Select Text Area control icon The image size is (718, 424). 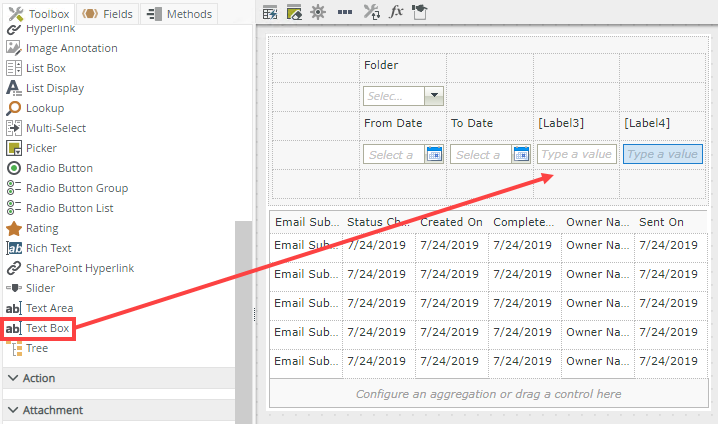coord(14,308)
